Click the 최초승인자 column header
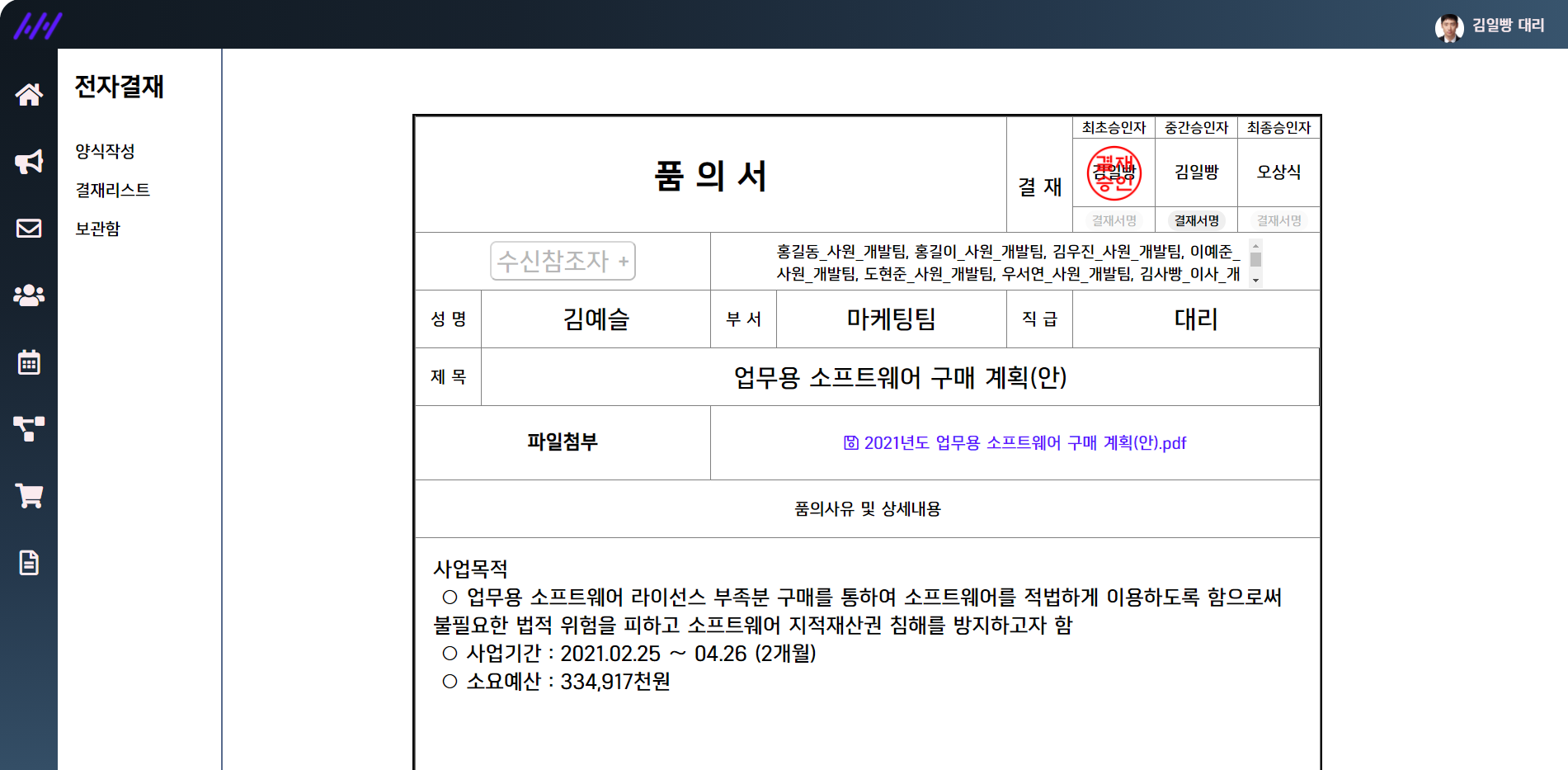This screenshot has width=1568, height=770. coord(1114,128)
